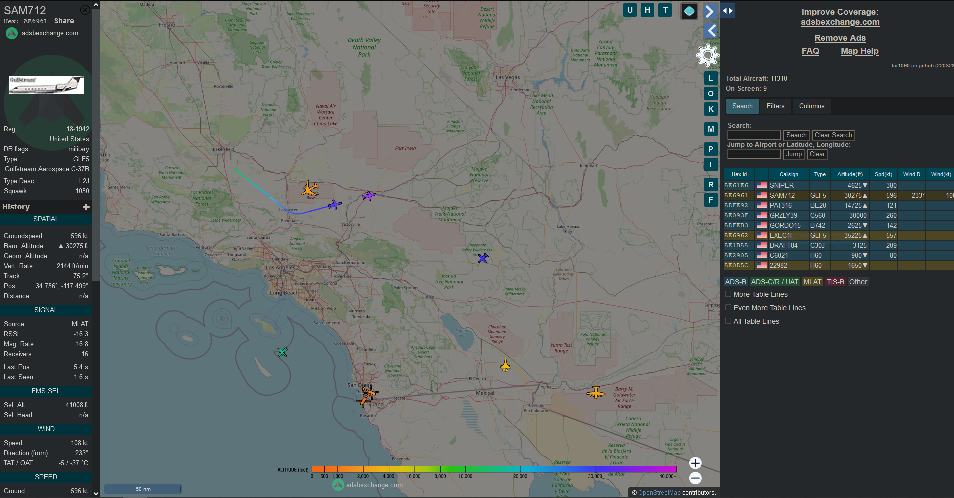
Task: Select the GRZLY39 row in the table
Action: tap(839, 215)
